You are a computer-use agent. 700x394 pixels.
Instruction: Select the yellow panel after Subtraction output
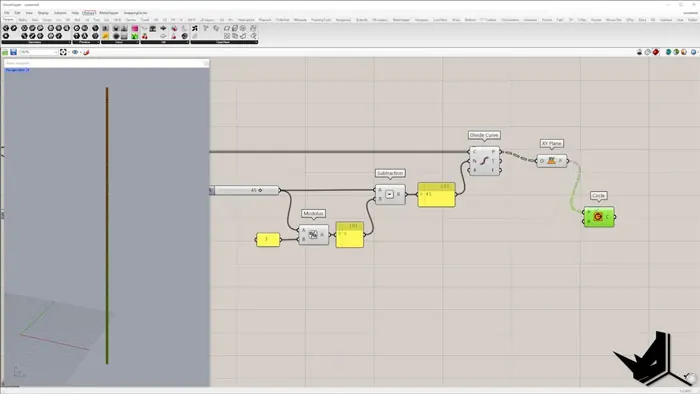point(437,195)
